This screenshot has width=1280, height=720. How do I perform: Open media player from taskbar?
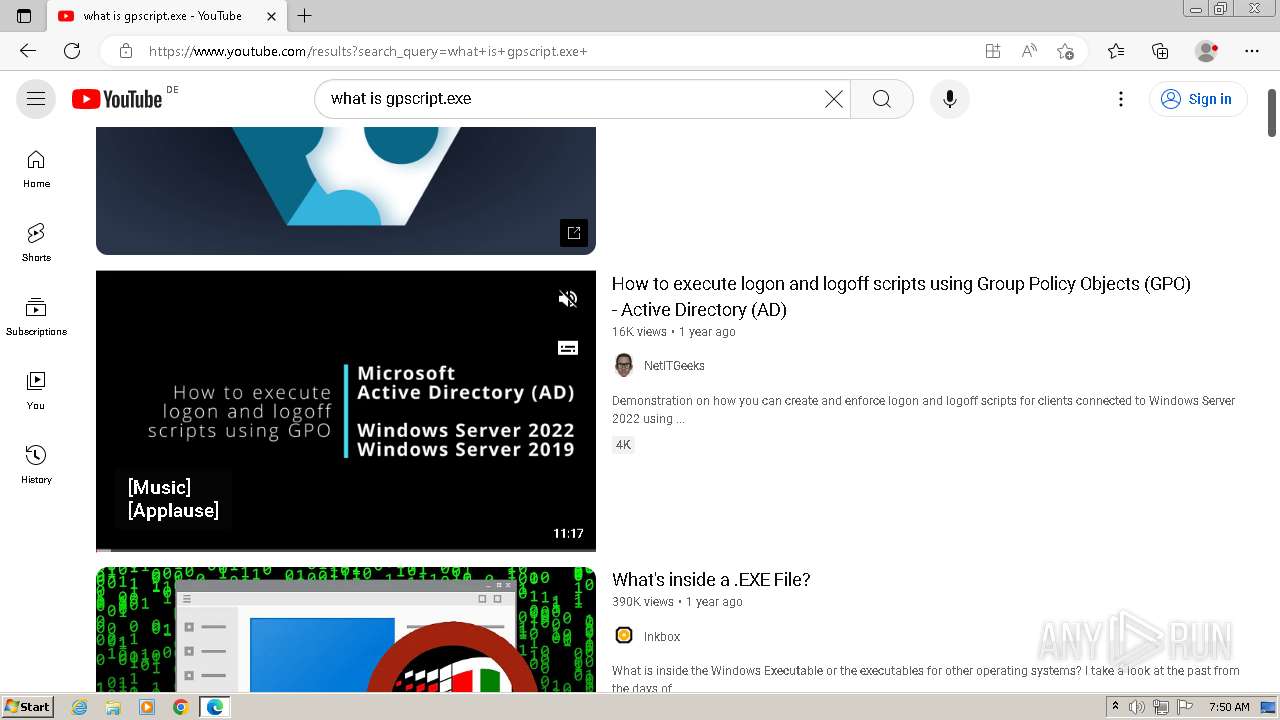point(147,707)
